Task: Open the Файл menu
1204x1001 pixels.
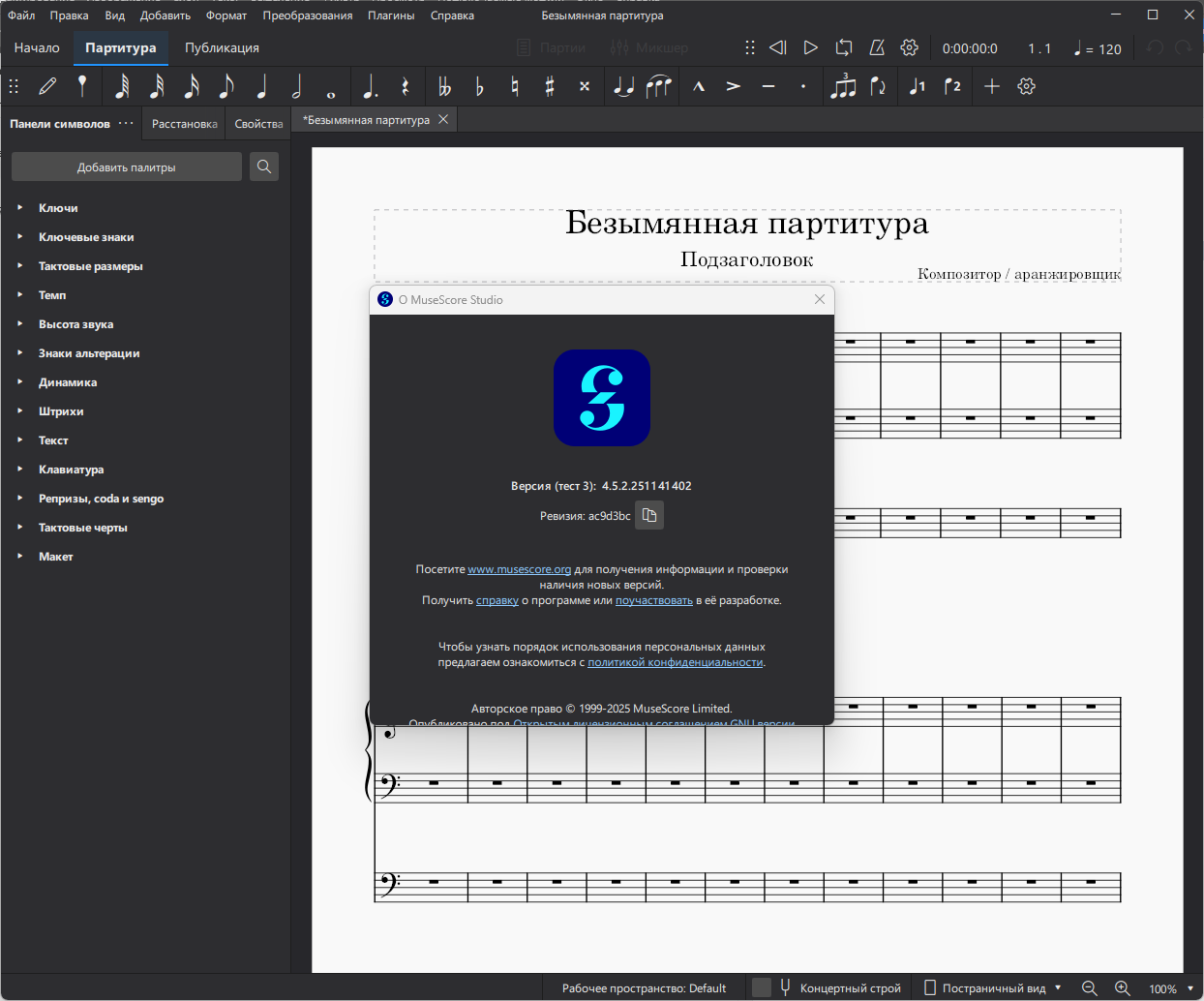Action: 21,15
